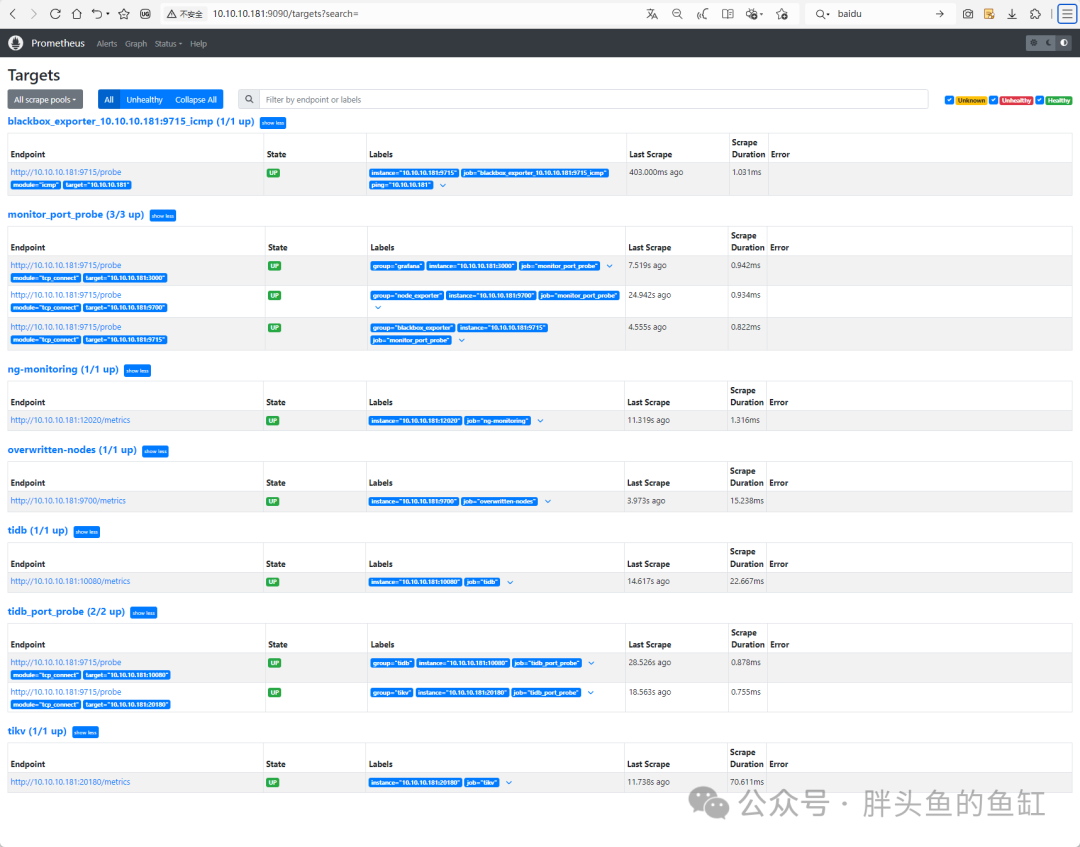1080x847 pixels.
Task: Uncheck the Healthy state checkbox
Action: 1039,101
